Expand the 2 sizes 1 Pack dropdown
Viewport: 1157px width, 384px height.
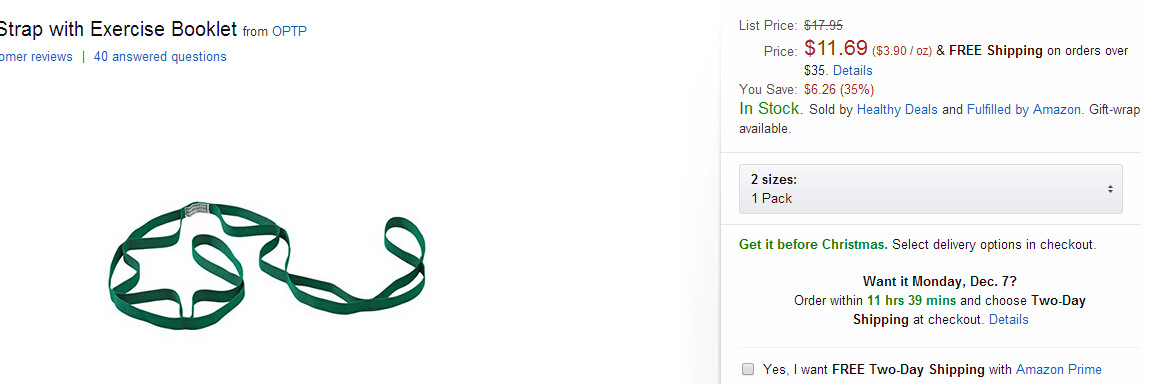pyautogui.click(x=930, y=189)
